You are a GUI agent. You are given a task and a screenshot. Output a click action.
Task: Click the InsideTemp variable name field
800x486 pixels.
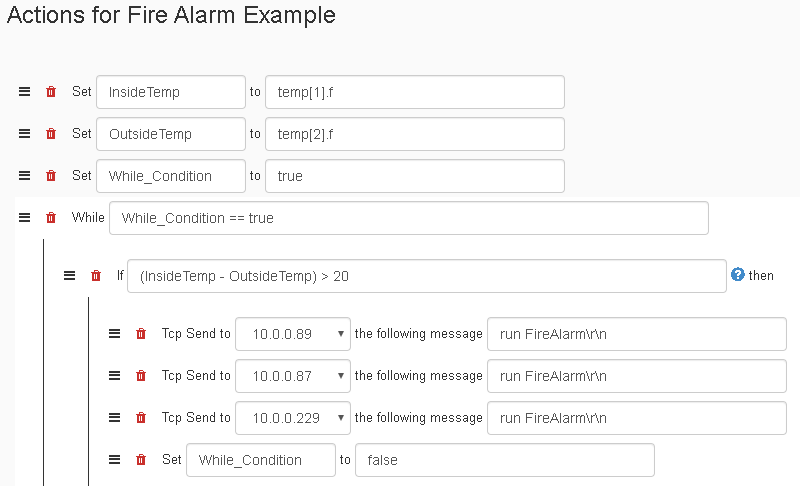coord(171,92)
